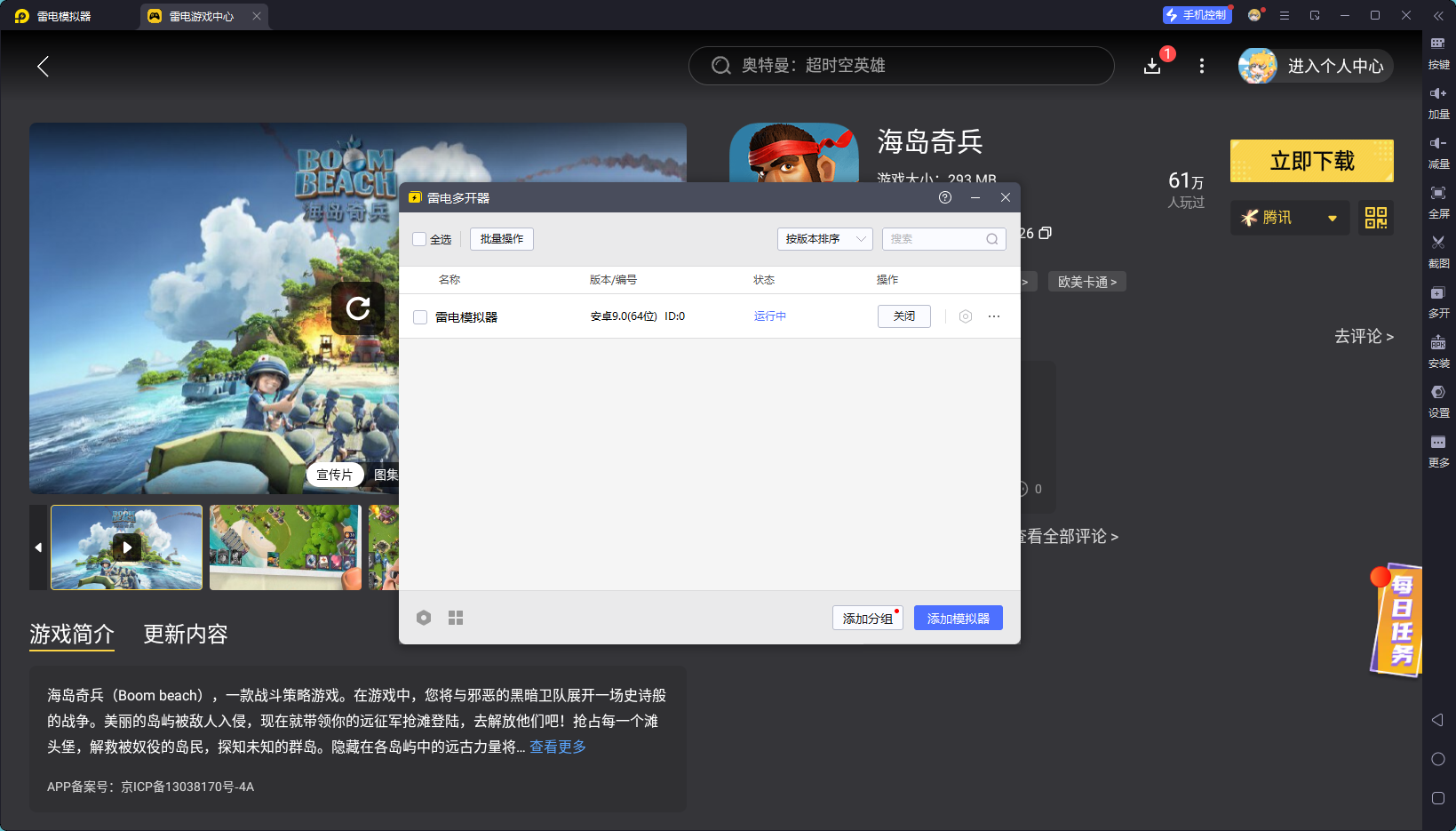Click the multi-opener 搜索 field
Image resolution: width=1456 pixels, height=831 pixels.
[943, 239]
